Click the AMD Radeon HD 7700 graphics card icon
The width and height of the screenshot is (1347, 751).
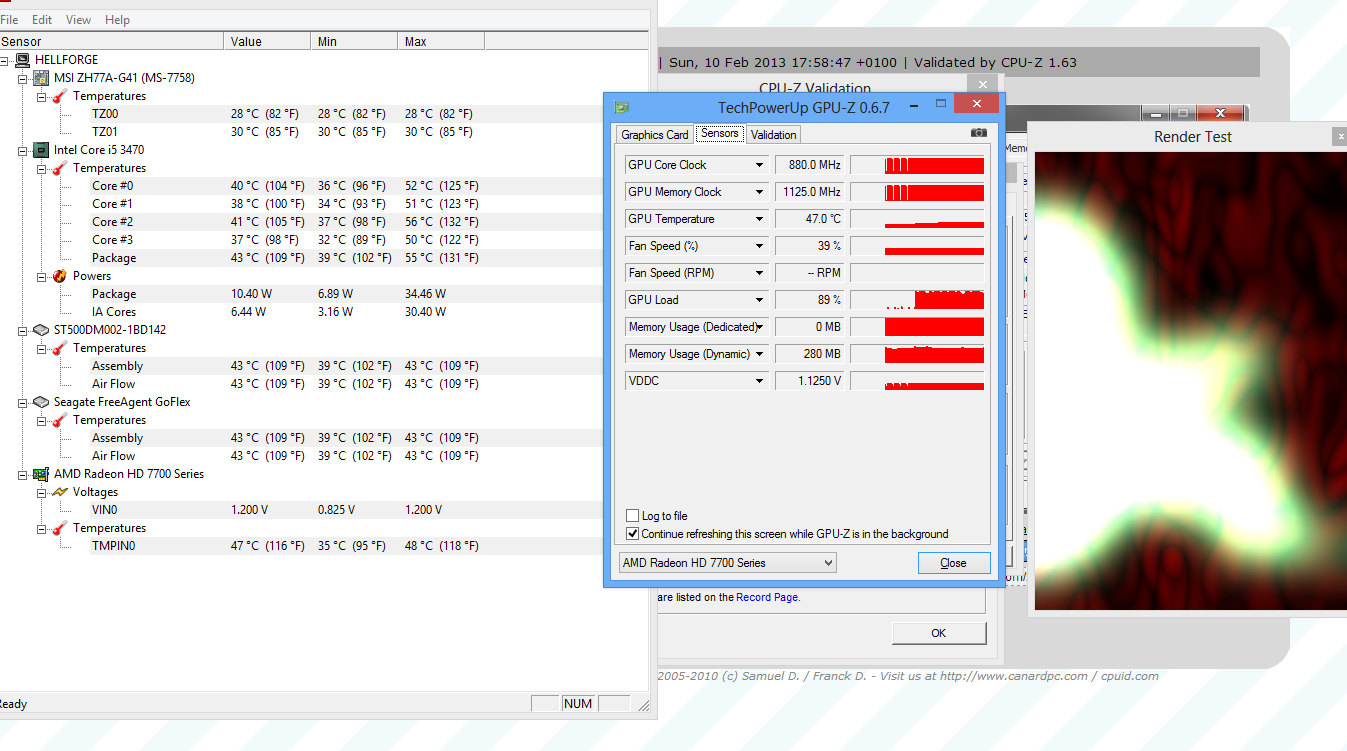coord(42,474)
